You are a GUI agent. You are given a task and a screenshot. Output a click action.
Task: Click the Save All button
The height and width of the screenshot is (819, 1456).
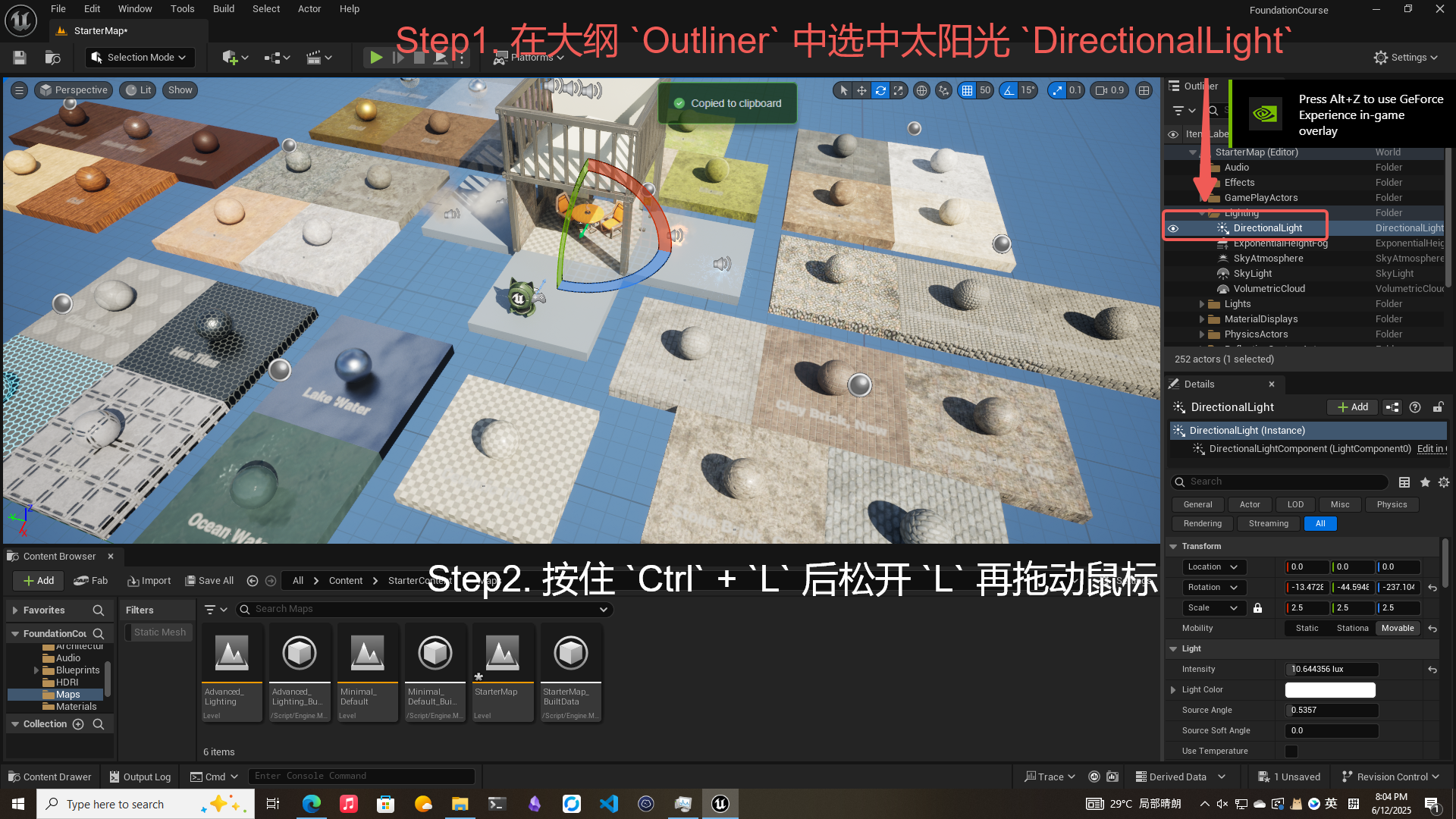point(209,581)
